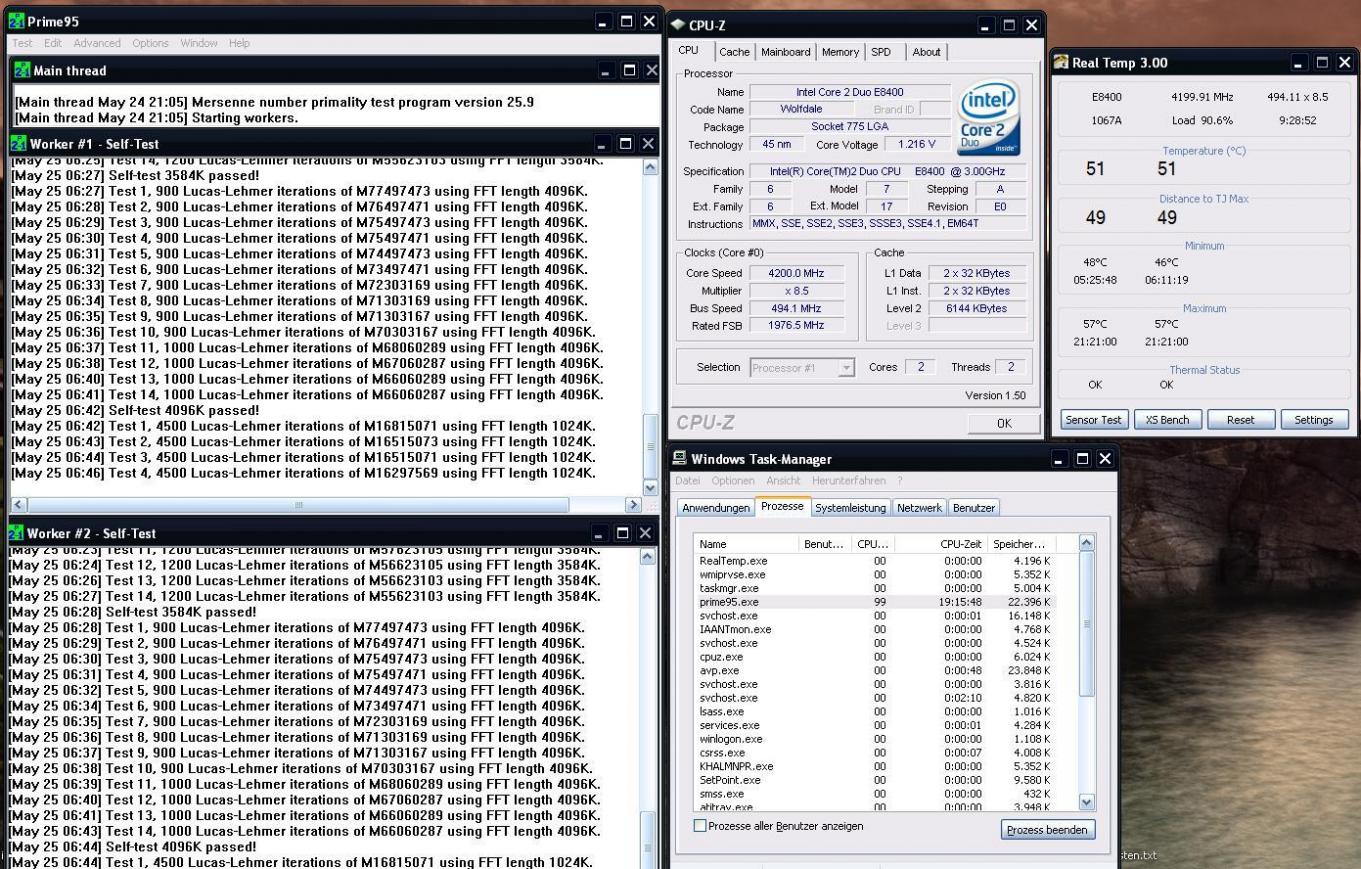Viewport: 1361px width, 869px height.
Task: Click the Prime95 title bar icon
Action: (x=17, y=21)
